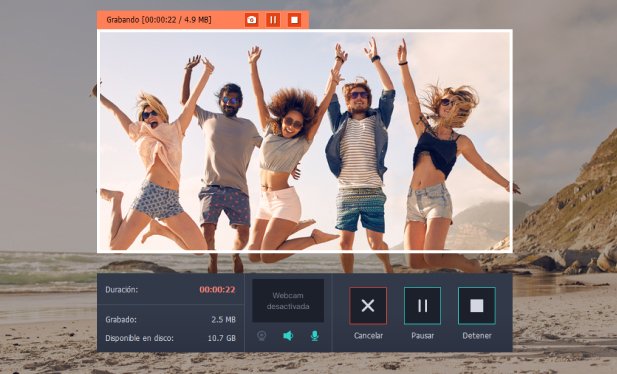This screenshot has height=374, width=617.
Task: Click the Disponible en disco label
Action: [x=139, y=338]
